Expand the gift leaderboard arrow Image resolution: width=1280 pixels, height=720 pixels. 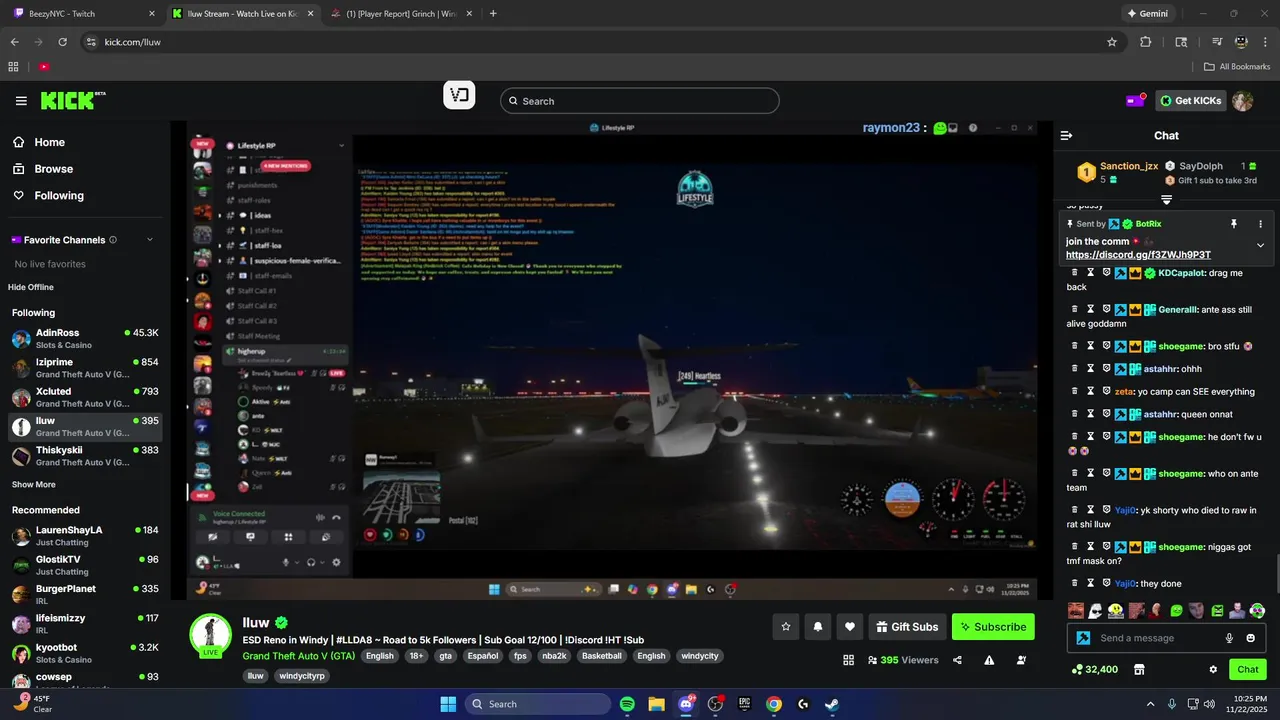coord(1166,200)
